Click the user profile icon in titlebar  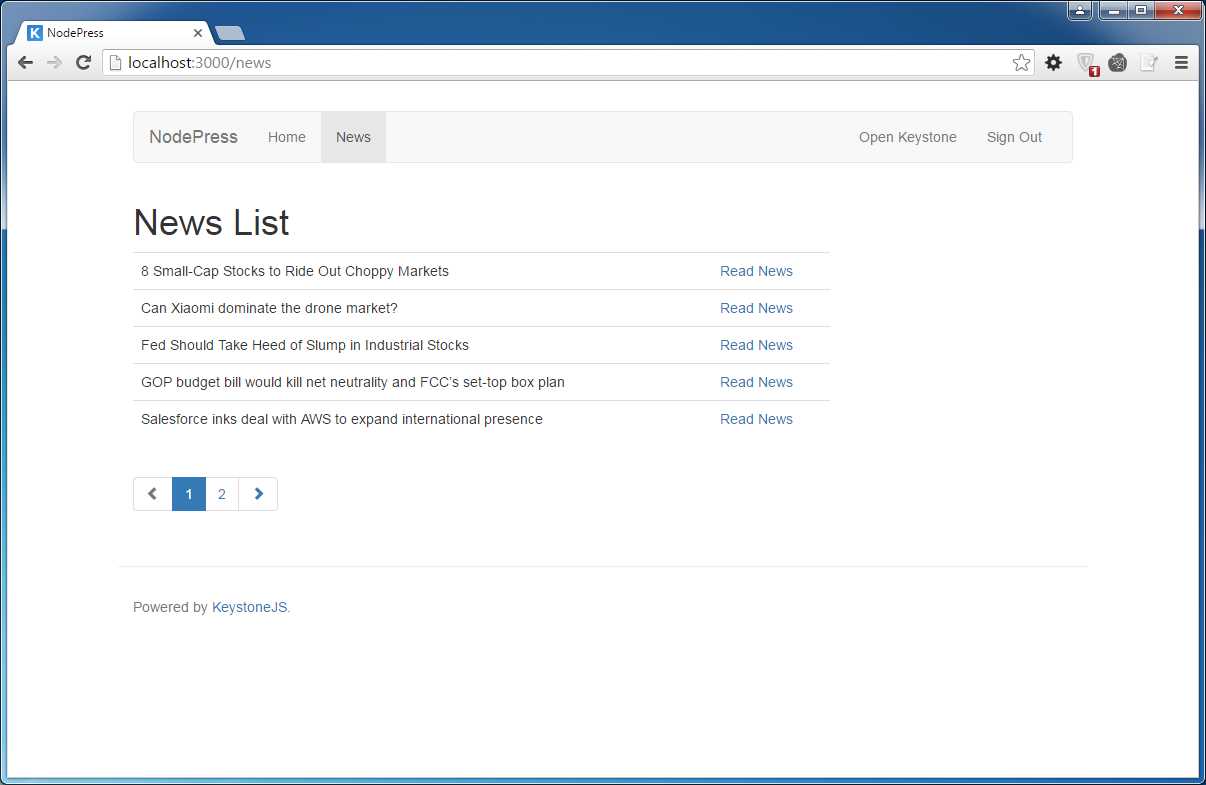1079,10
